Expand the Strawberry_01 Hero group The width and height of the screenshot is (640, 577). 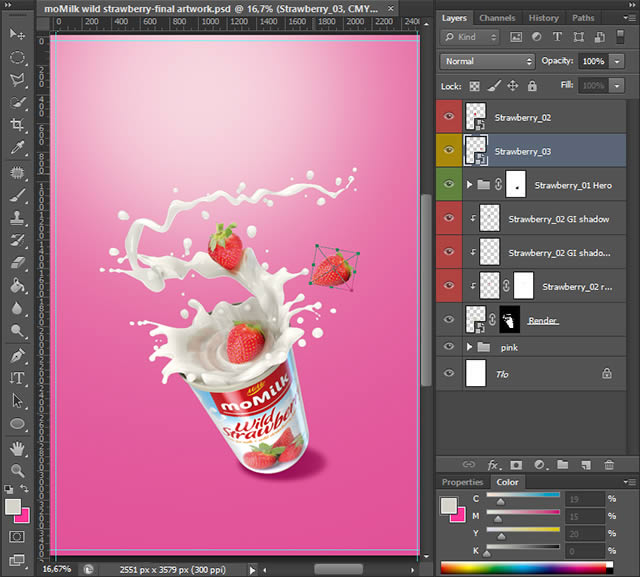[x=469, y=185]
